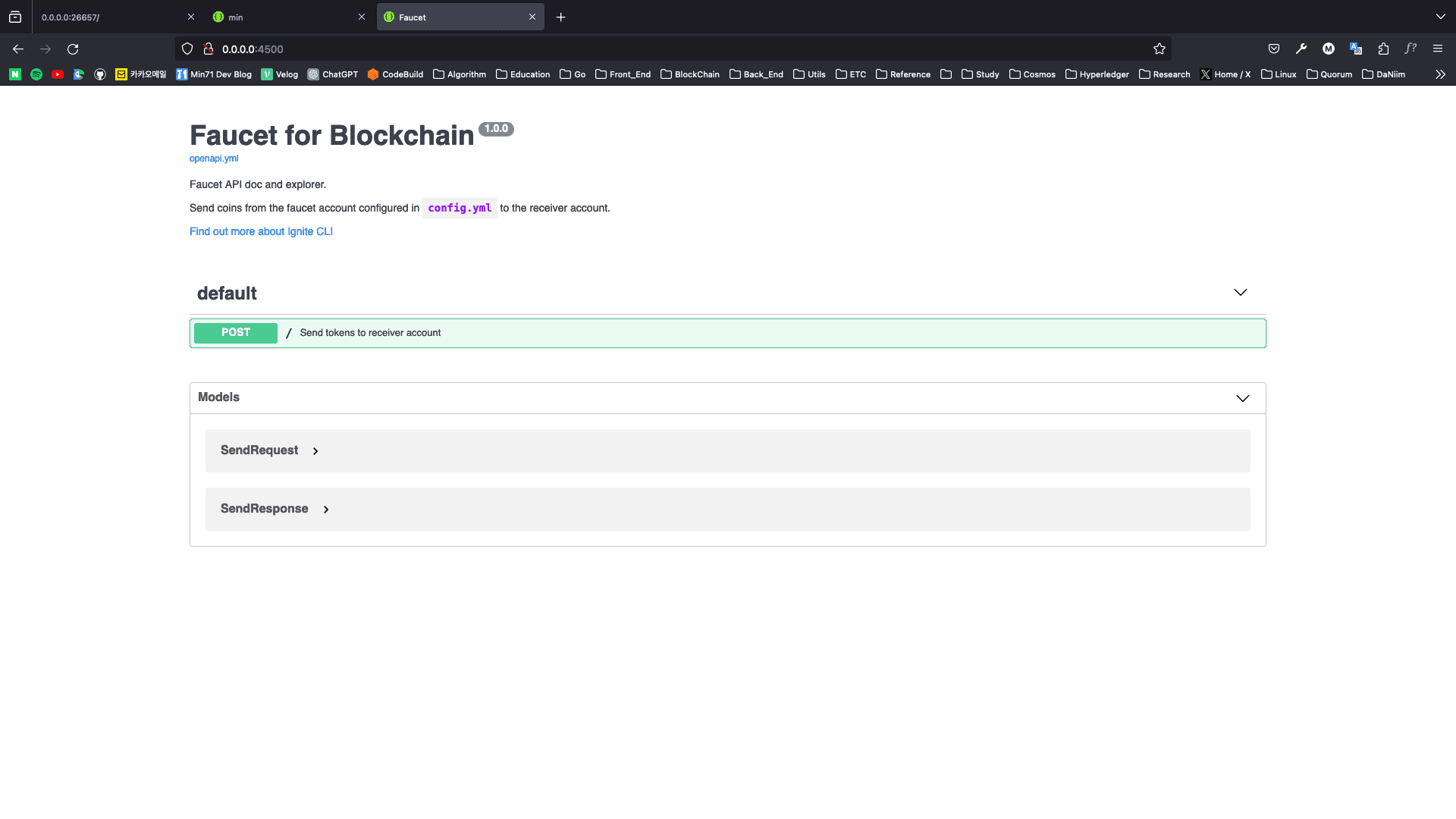Image resolution: width=1456 pixels, height=819 pixels.
Task: Open the unnamed bookmark folder icon
Action: tap(946, 74)
